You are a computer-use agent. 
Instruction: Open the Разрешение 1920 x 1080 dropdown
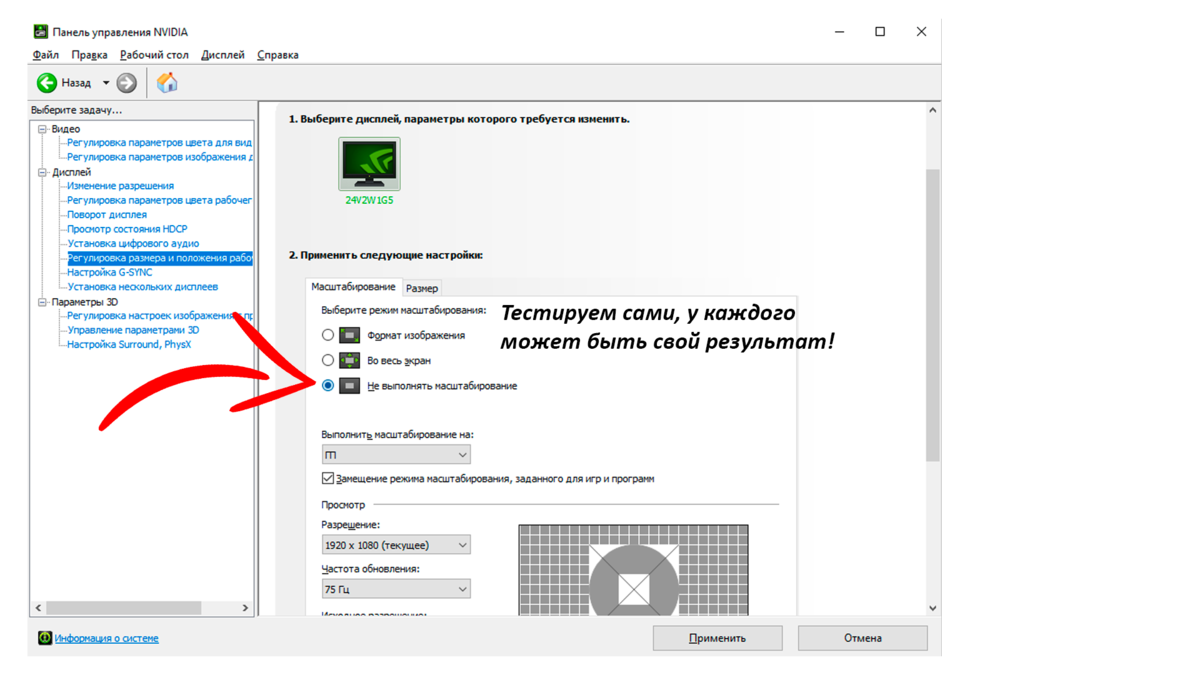396,545
